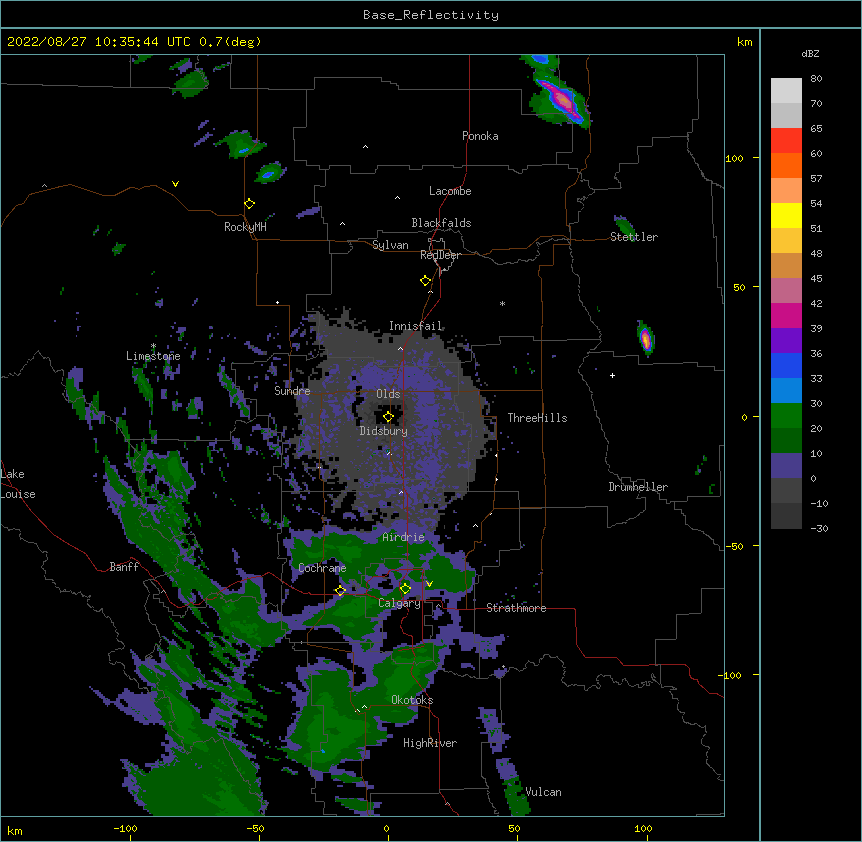This screenshot has height=842, width=862.
Task: Select the purple 36-39 dBZ legend swatch
Action: click(786, 341)
